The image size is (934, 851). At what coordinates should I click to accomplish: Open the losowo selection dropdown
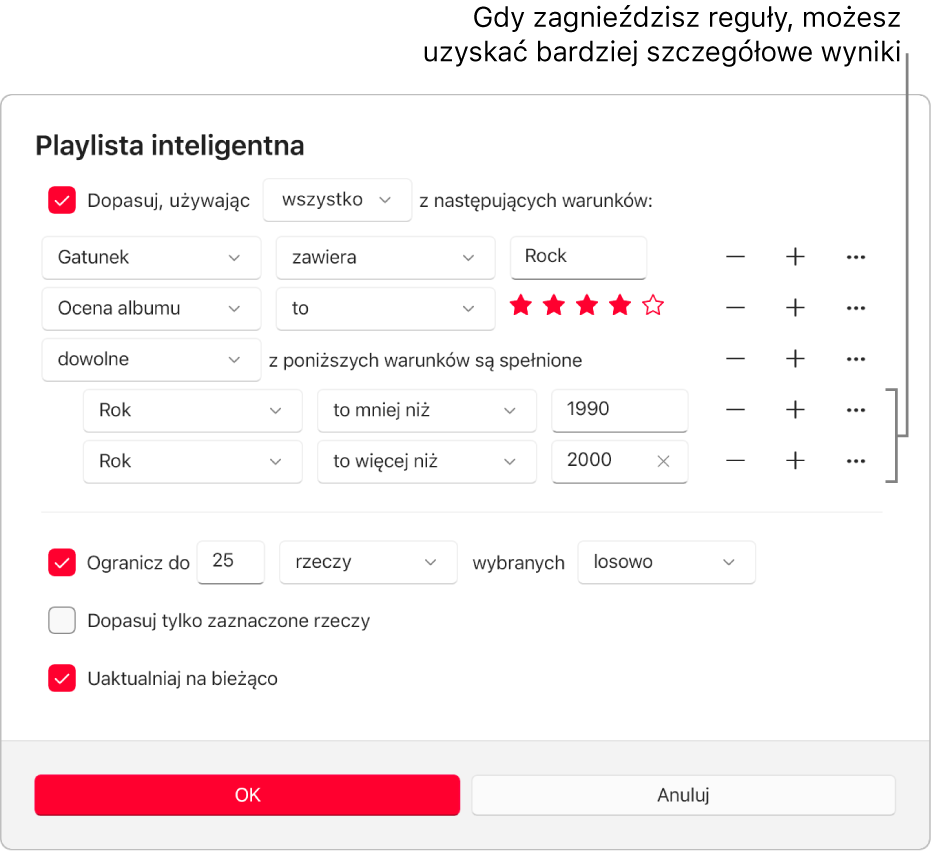pos(667,562)
